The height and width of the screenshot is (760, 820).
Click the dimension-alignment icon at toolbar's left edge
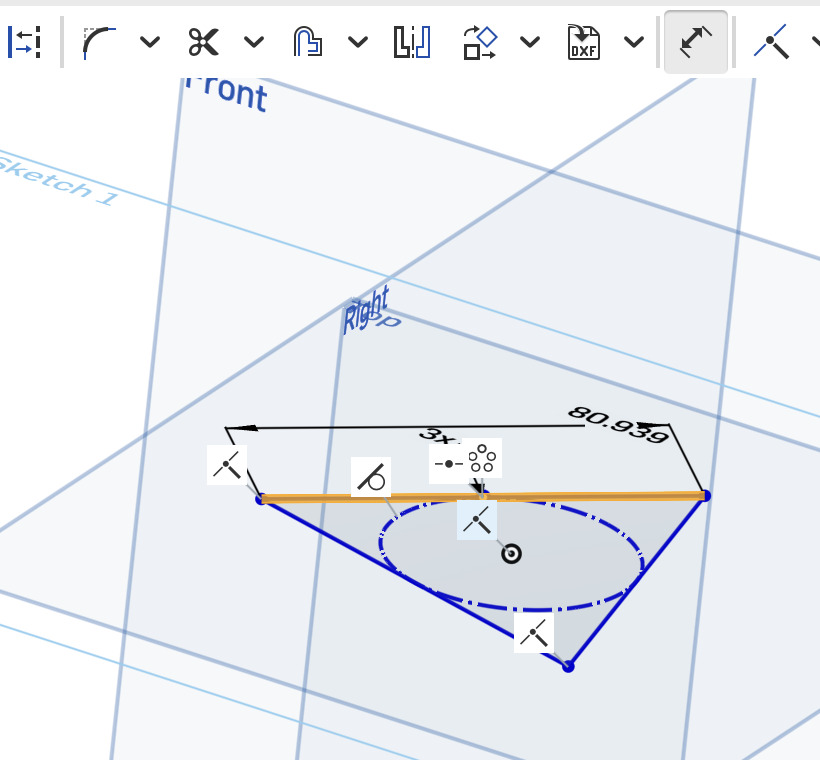coord(24,42)
